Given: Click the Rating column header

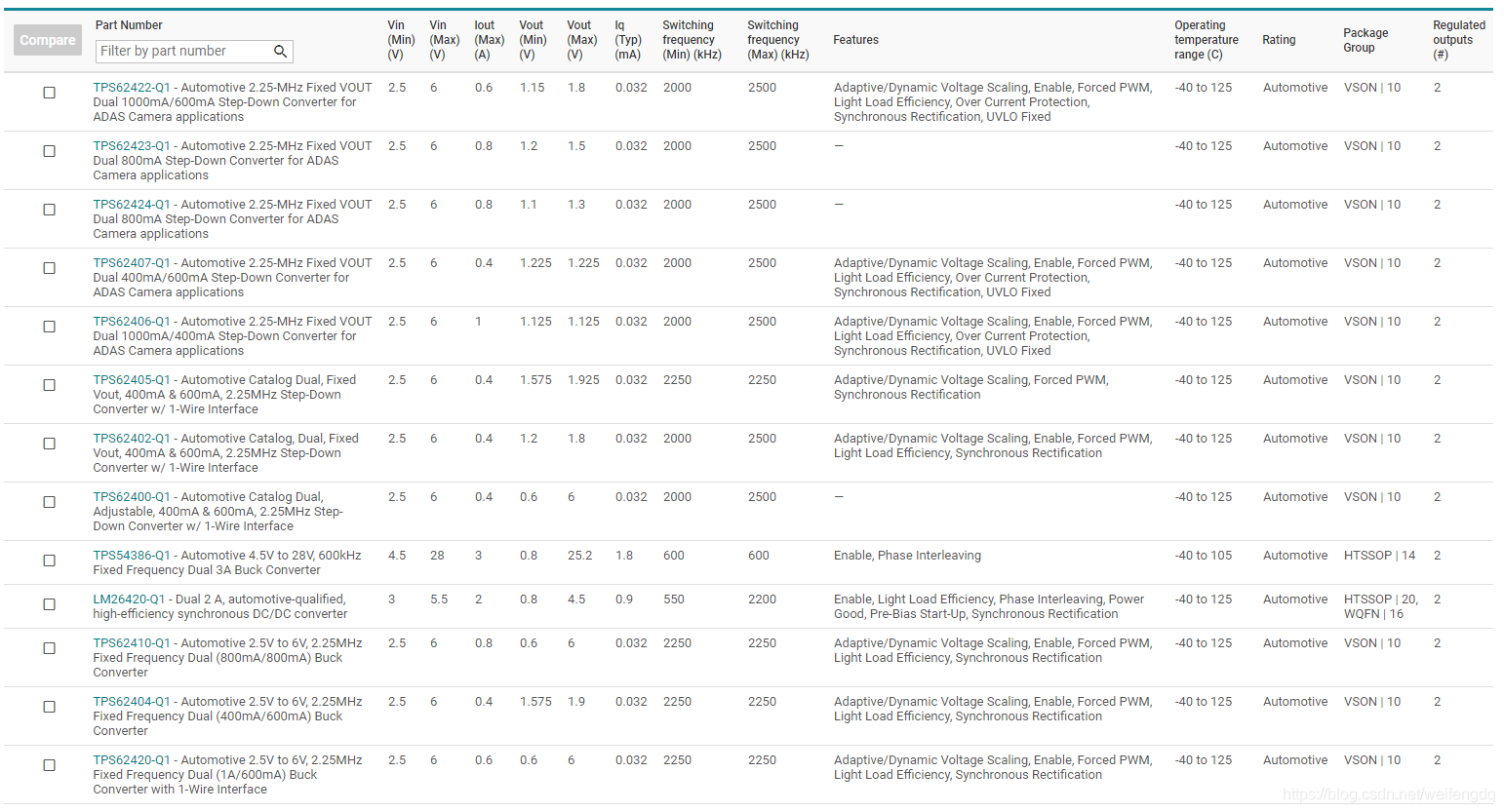Looking at the screenshot, I should pyautogui.click(x=1279, y=40).
